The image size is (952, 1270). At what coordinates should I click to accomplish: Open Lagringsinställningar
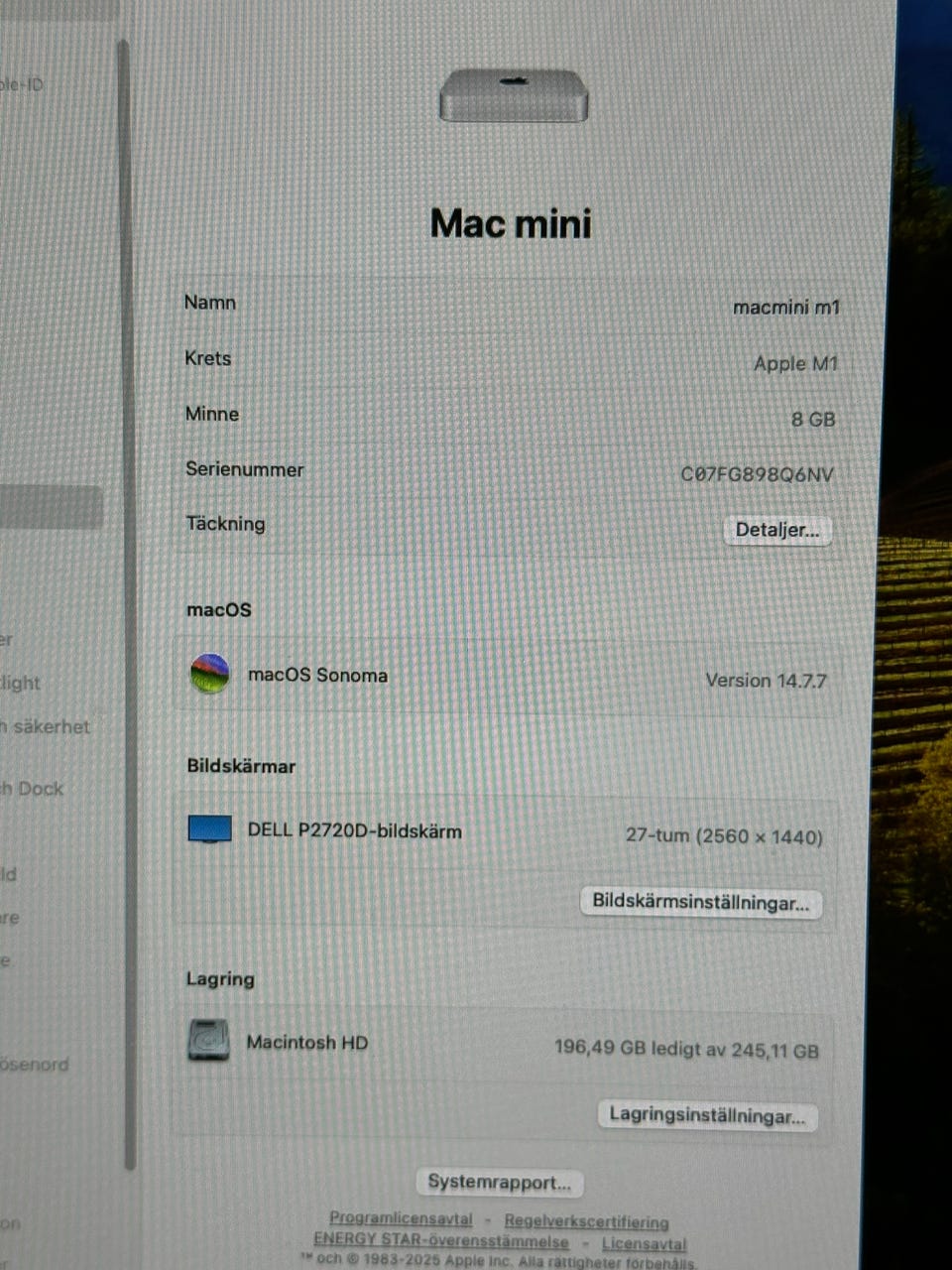[x=707, y=1115]
